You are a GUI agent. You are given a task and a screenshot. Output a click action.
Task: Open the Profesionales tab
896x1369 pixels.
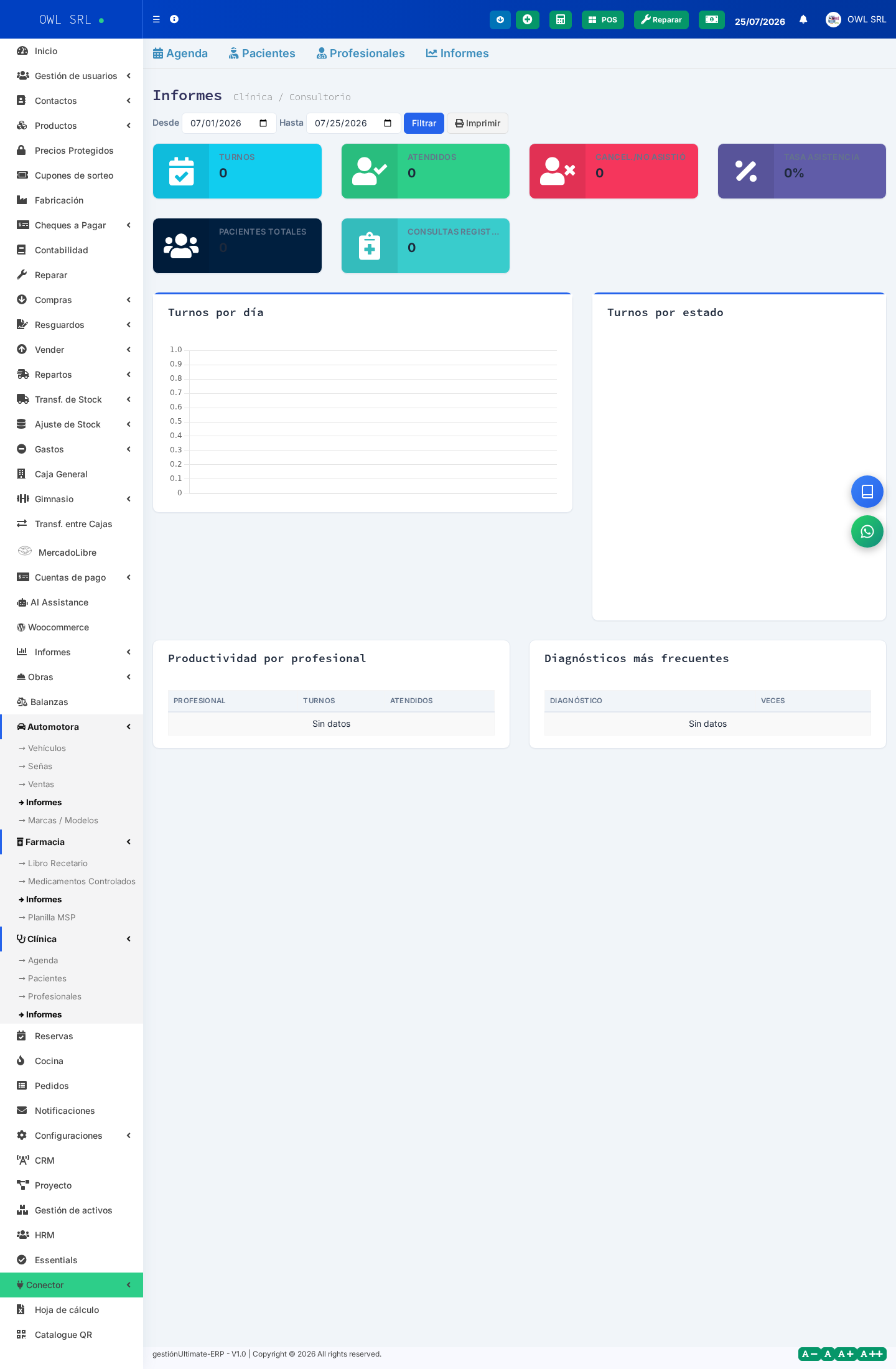pyautogui.click(x=360, y=54)
